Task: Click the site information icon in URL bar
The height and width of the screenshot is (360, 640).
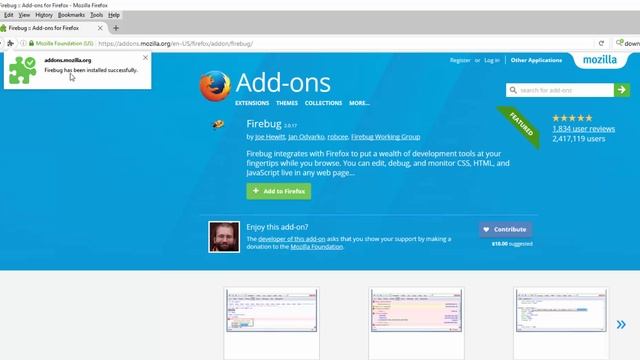Action: [x=23, y=43]
